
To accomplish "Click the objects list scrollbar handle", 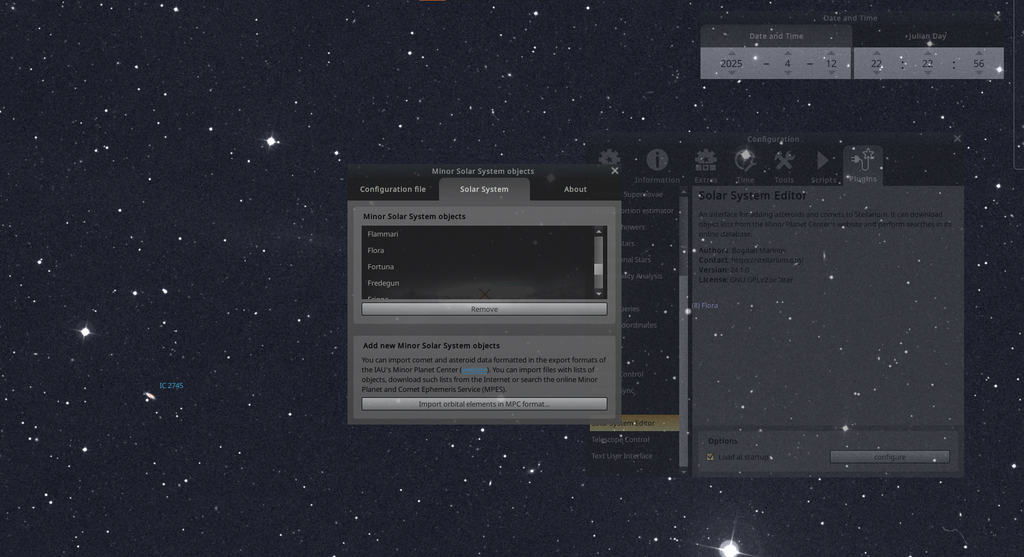I will tap(598, 269).
